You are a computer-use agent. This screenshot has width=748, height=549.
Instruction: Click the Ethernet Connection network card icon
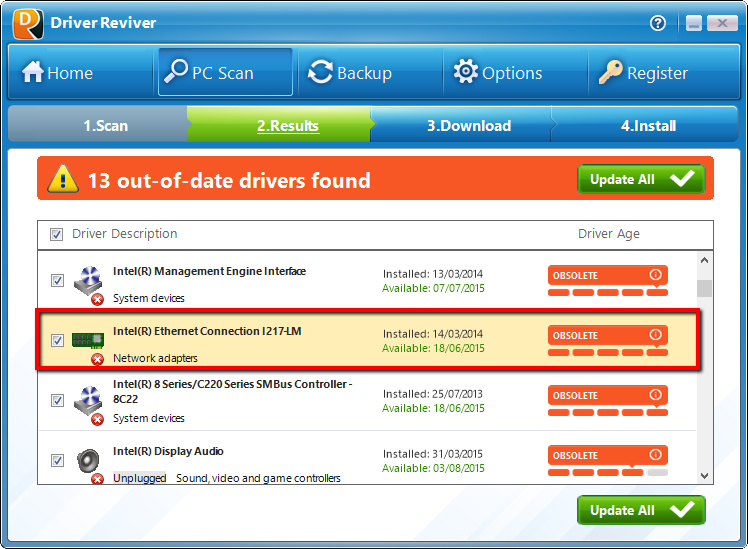tap(88, 340)
